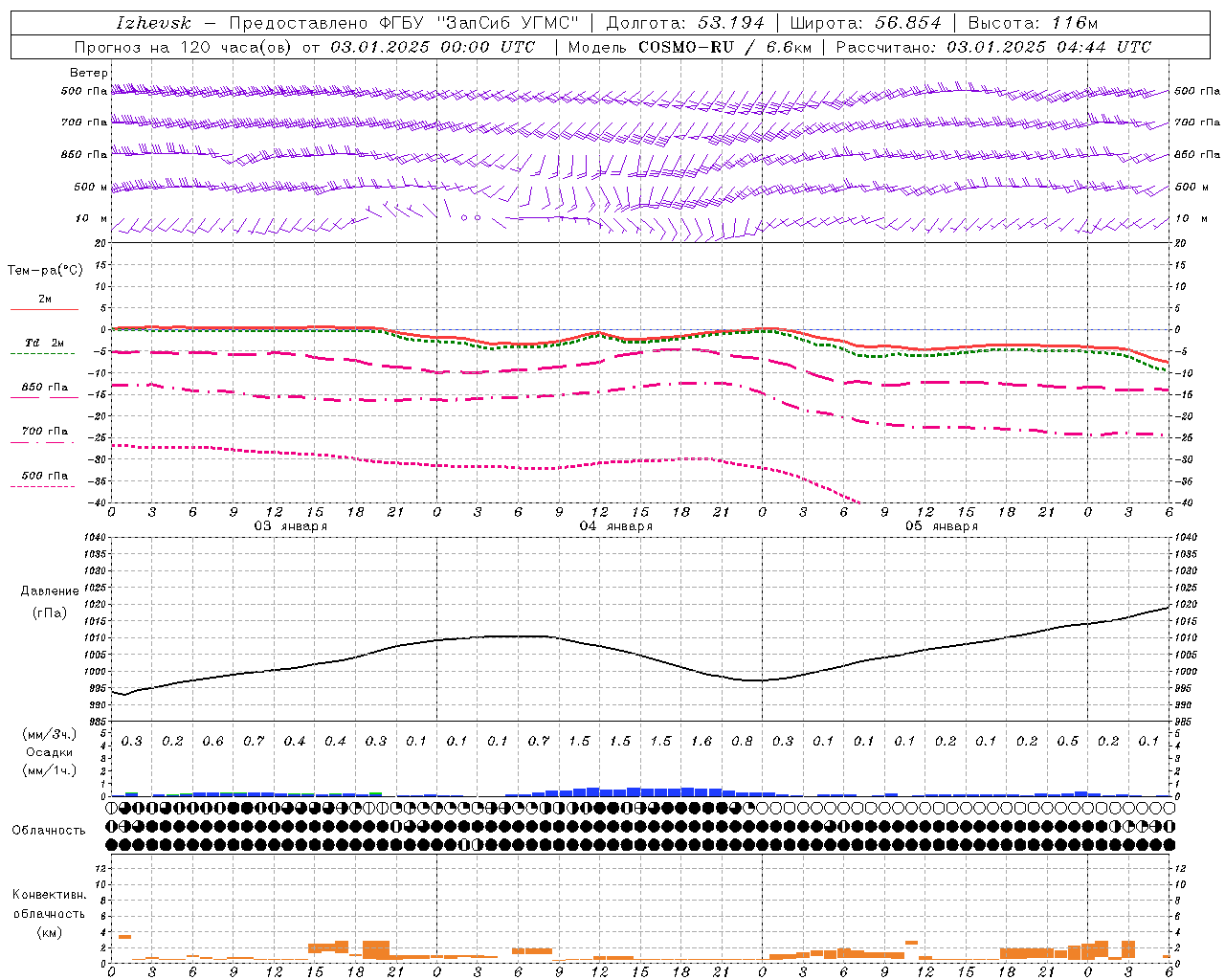Screen dimensions: 1225x980
Task: Click the Рассчитано timestamp 04:44 UTC
Action: 1104,47
